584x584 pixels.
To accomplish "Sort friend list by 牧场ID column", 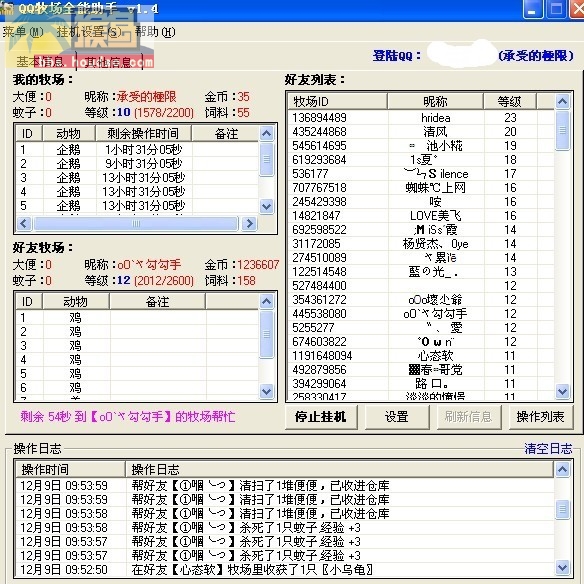I will click(337, 101).
